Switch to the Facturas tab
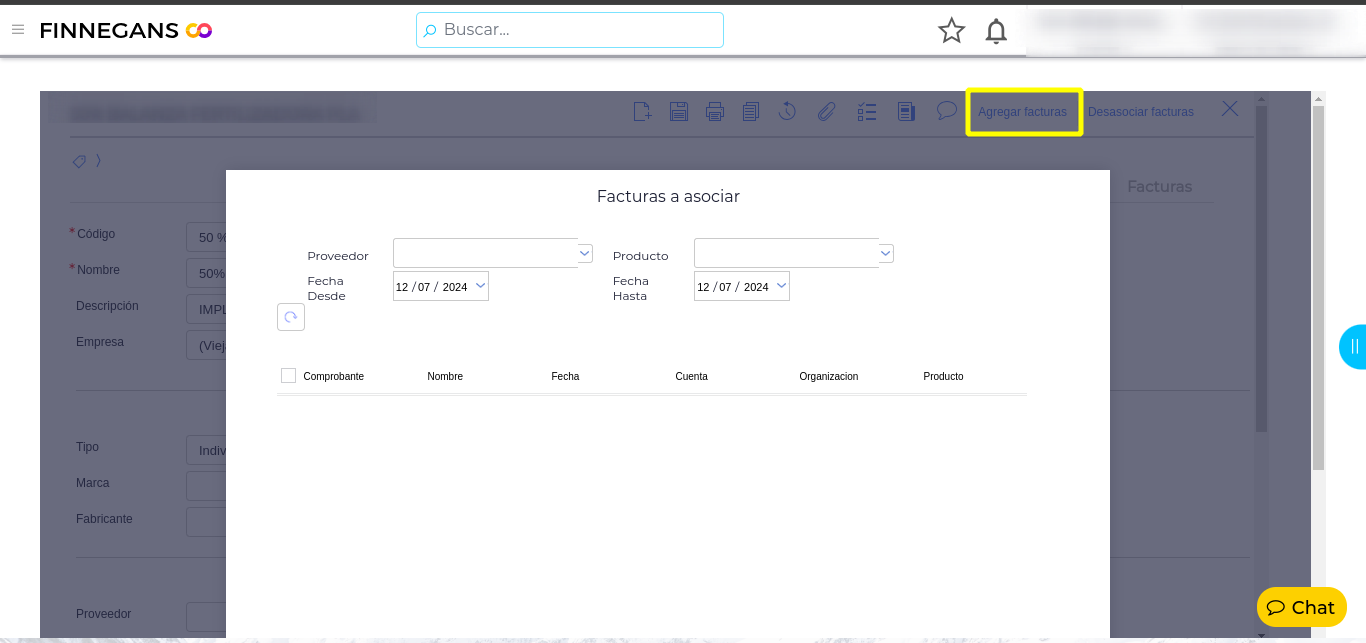The height and width of the screenshot is (643, 1366). (1159, 186)
